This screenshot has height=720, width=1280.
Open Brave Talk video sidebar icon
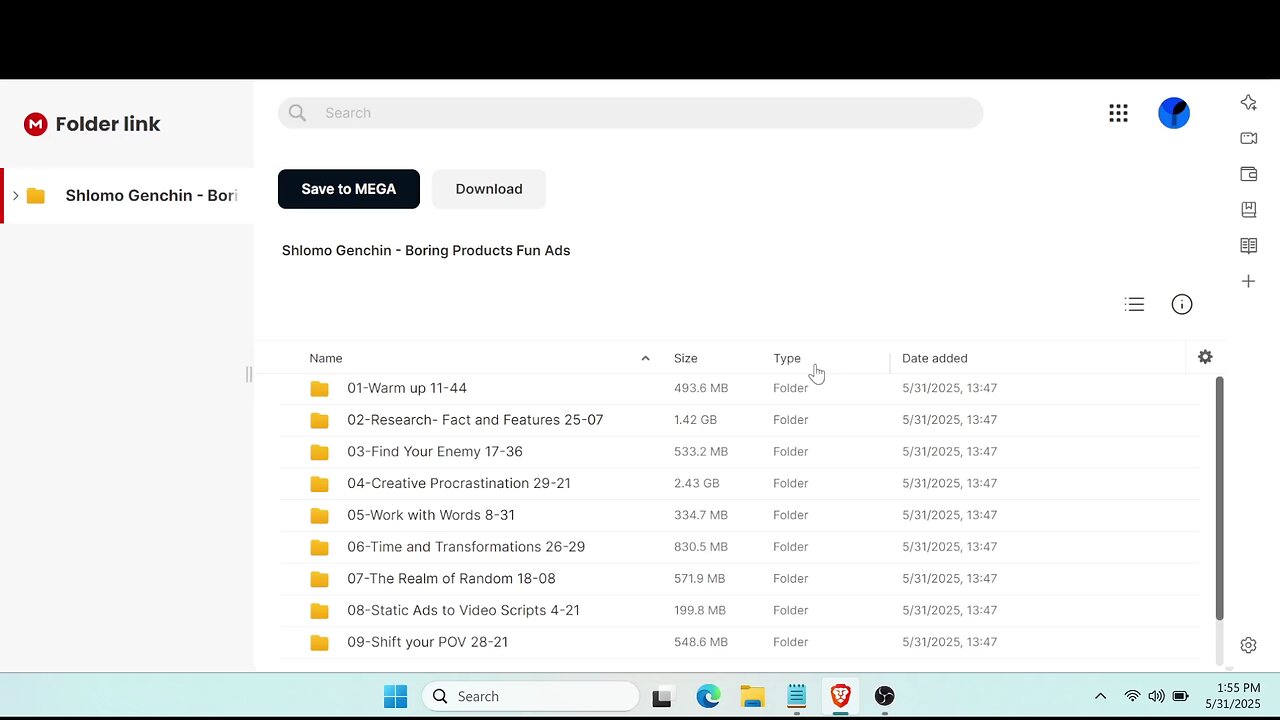(1248, 138)
